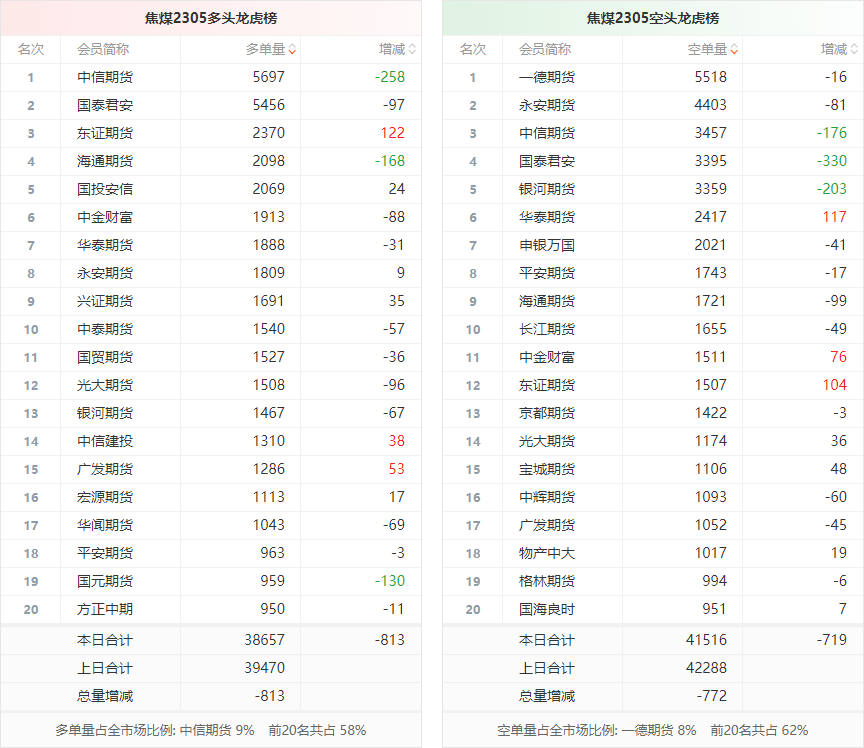Click sort arrows beside 增减 in short table
Image resolution: width=864 pixels, height=748 pixels.
coord(854,49)
